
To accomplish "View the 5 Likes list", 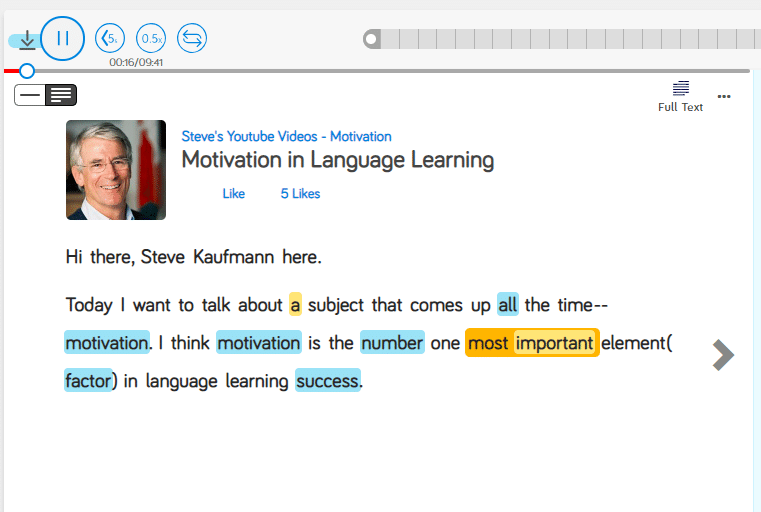I will [x=300, y=194].
